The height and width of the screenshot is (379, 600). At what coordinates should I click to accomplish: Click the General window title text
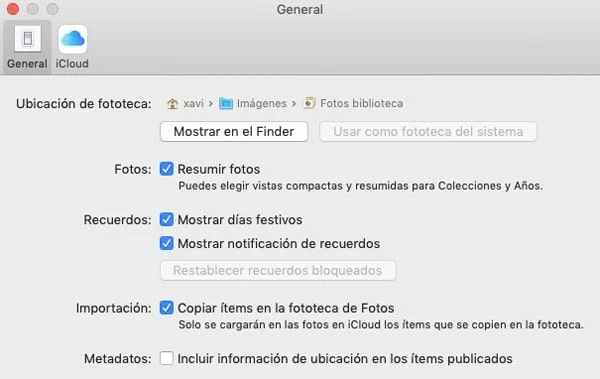pyautogui.click(x=300, y=9)
